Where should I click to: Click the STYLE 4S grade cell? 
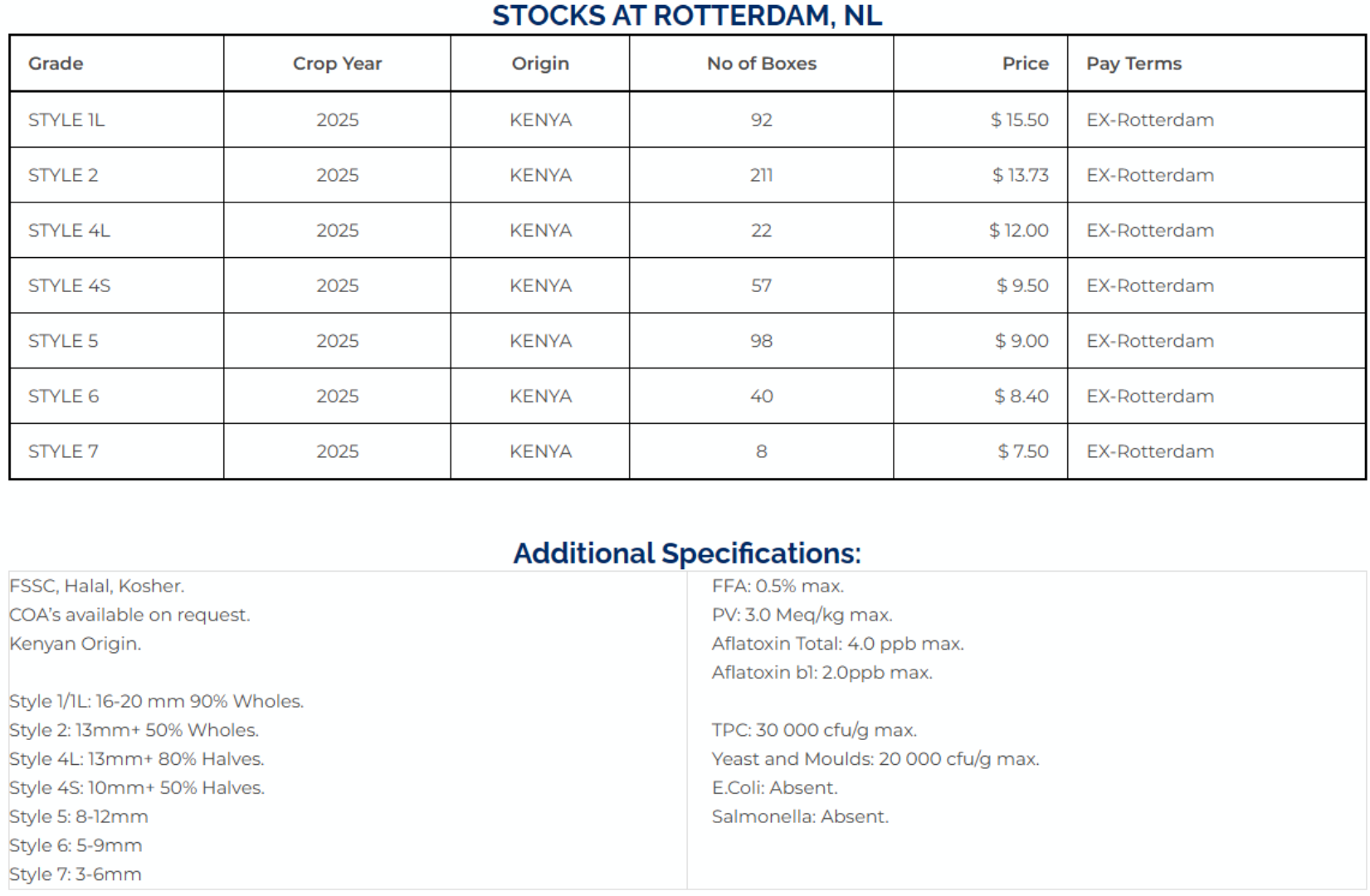tap(116, 285)
